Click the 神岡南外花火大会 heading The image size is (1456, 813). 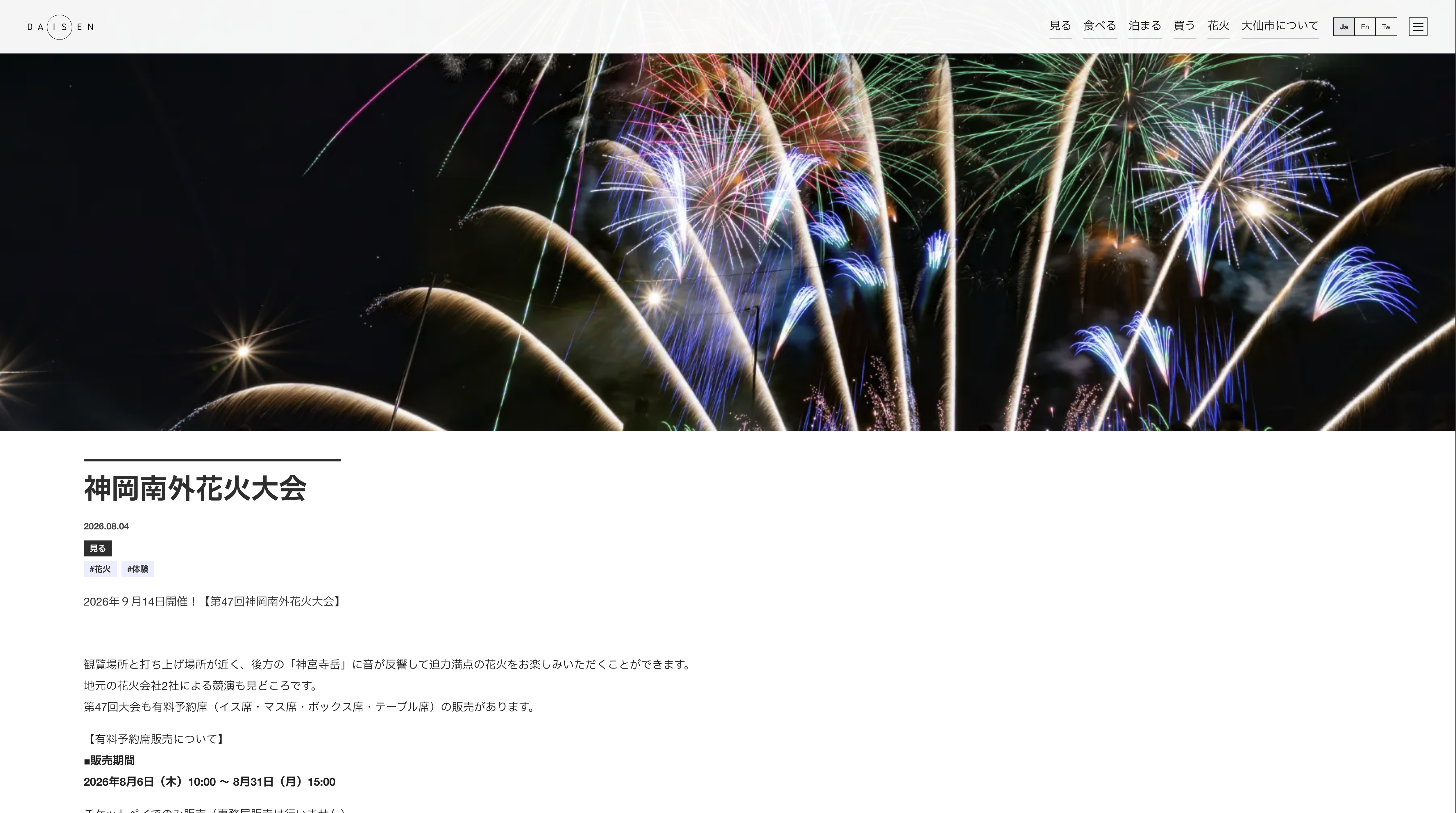[195, 488]
